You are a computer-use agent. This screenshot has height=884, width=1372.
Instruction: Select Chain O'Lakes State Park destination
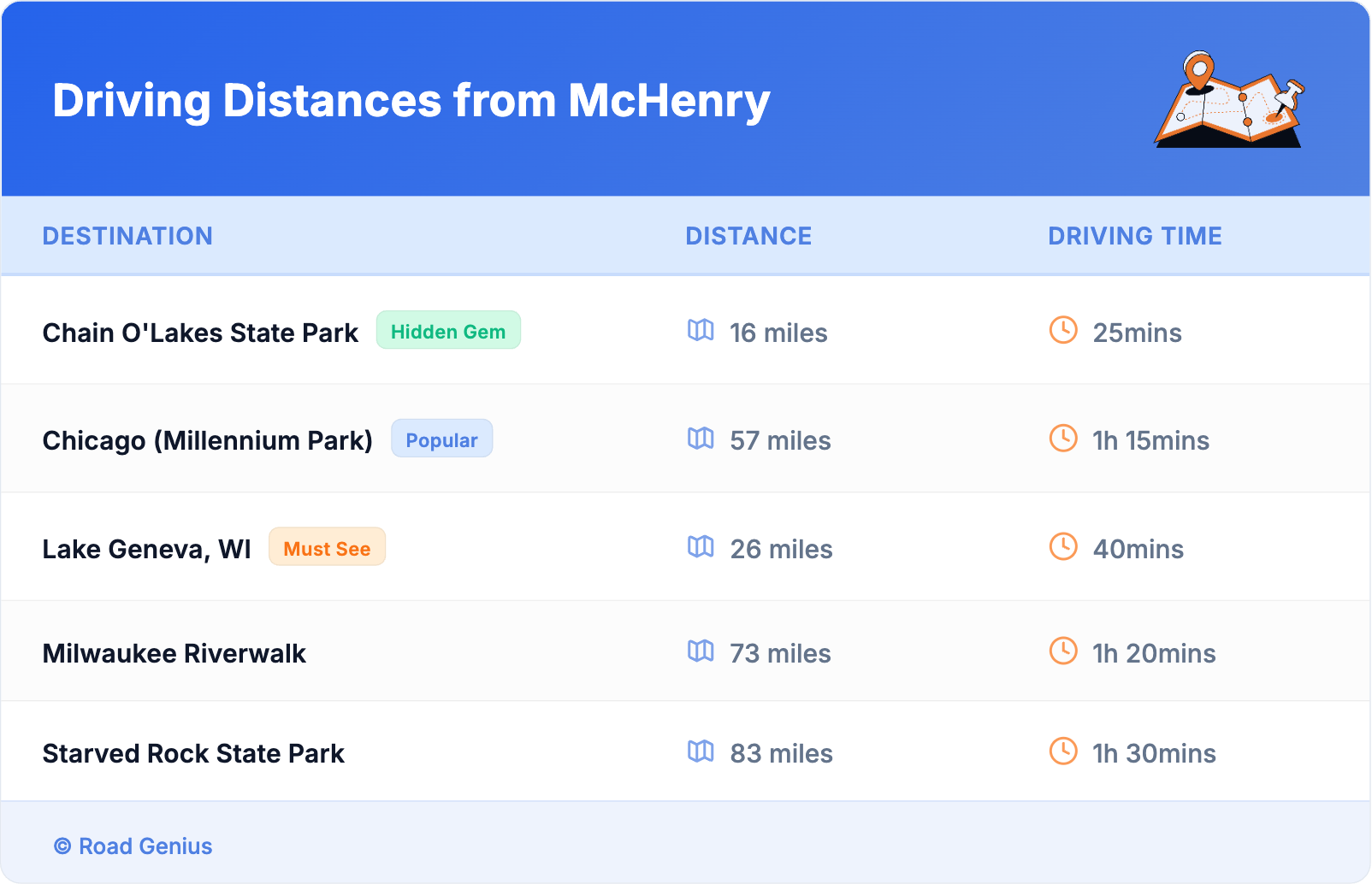click(x=200, y=333)
